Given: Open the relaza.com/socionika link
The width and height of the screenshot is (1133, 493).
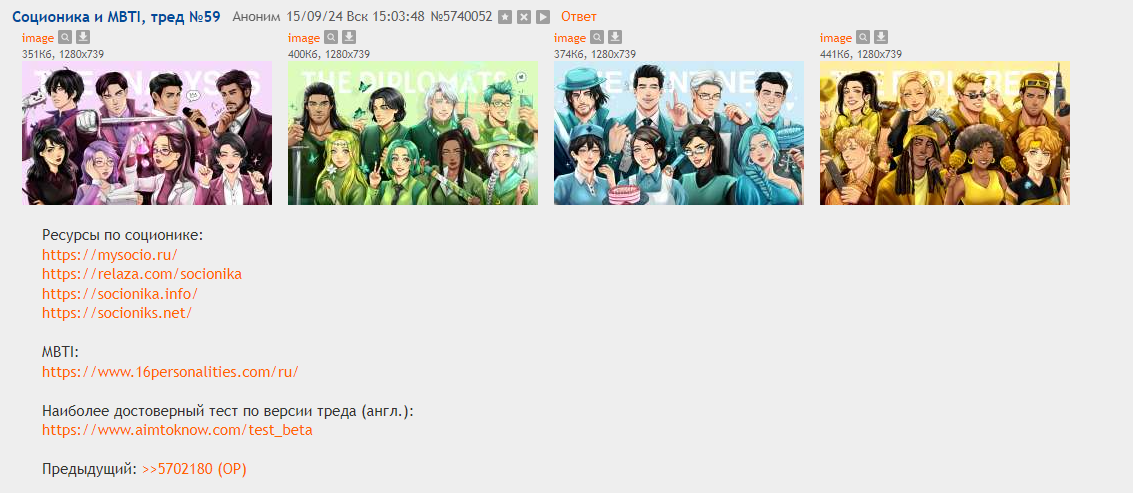Looking at the screenshot, I should click(142, 274).
